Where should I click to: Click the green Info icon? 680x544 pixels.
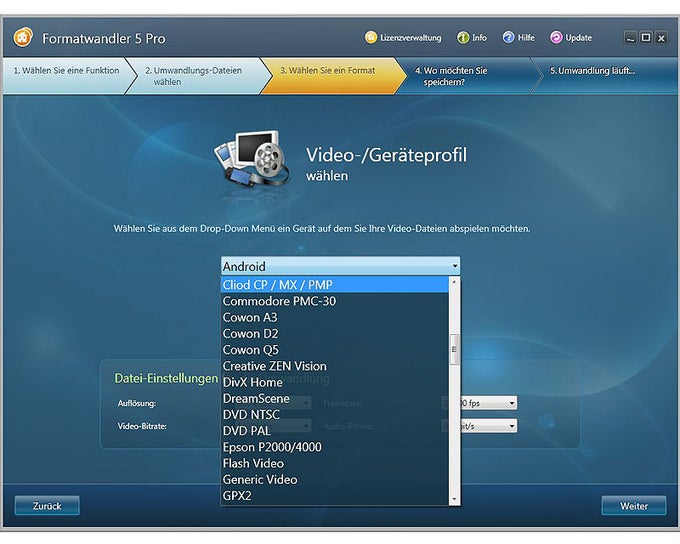463,38
